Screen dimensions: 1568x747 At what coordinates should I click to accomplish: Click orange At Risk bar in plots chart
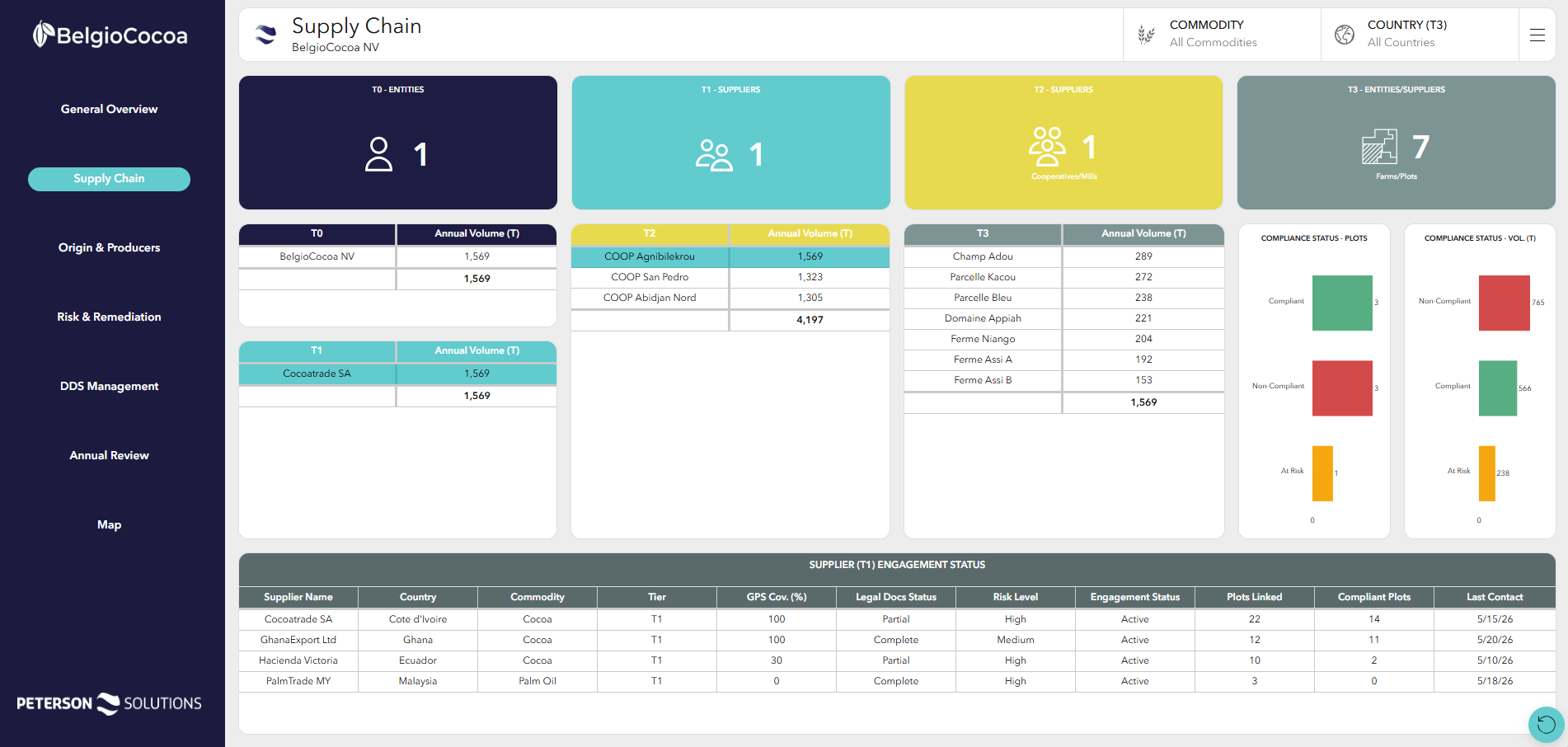coord(1322,473)
